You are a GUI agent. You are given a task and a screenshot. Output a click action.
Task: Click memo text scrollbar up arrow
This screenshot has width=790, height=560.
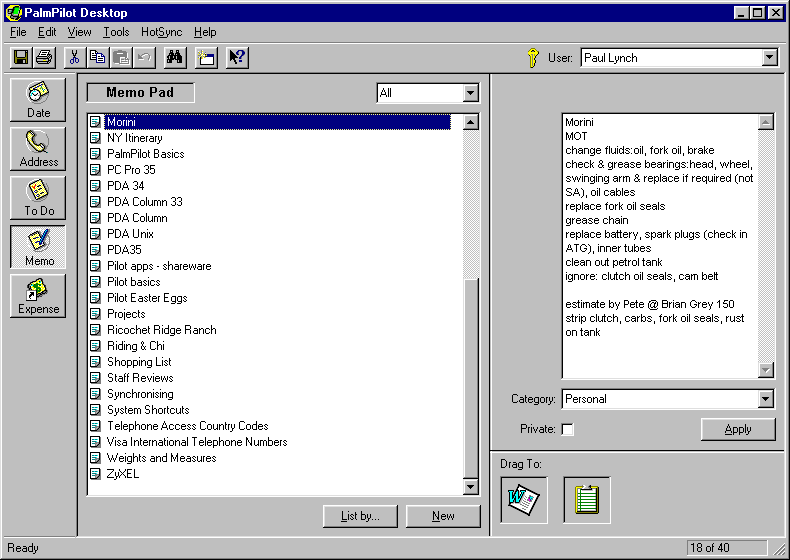coord(765,122)
